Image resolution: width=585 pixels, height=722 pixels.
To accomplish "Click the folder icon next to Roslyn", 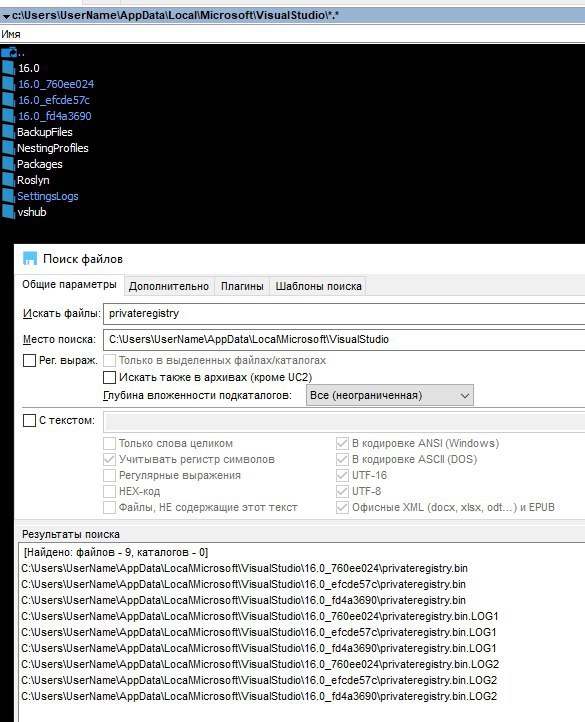I will [x=8, y=180].
